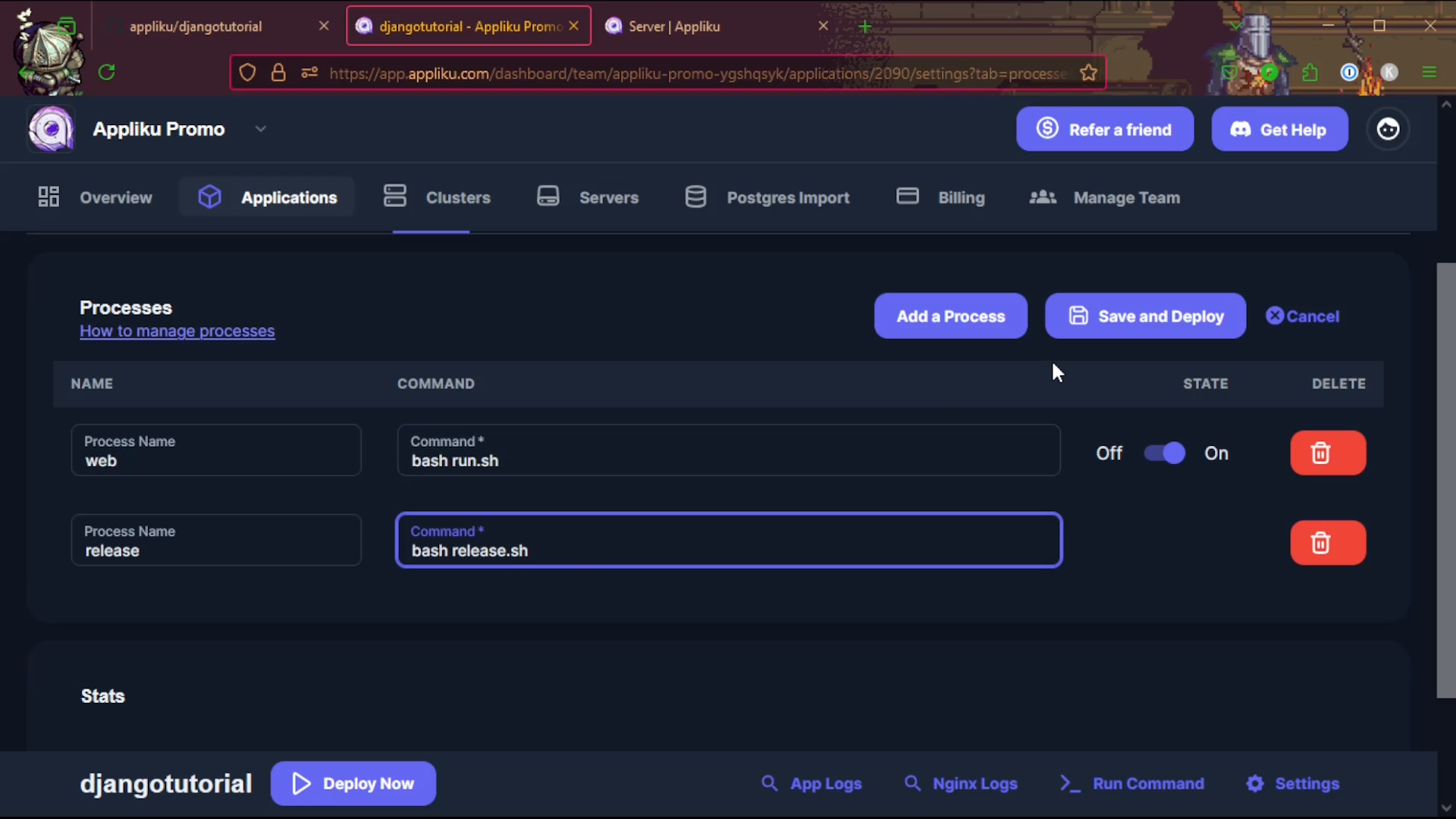Click the Manage Team people icon
The width and height of the screenshot is (1456, 819).
[1042, 196]
